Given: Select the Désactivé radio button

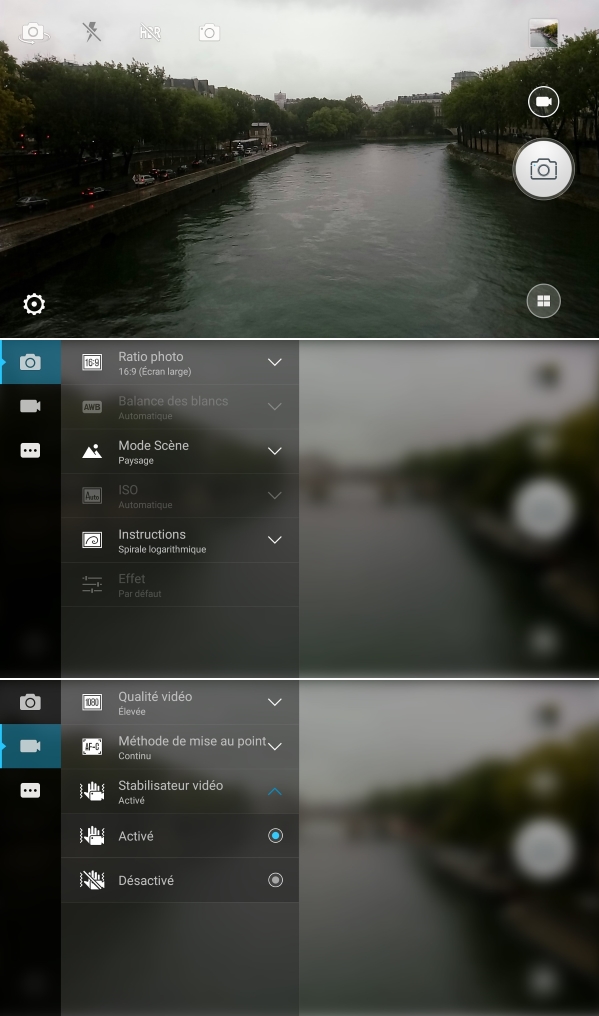Looking at the screenshot, I should coord(276,880).
